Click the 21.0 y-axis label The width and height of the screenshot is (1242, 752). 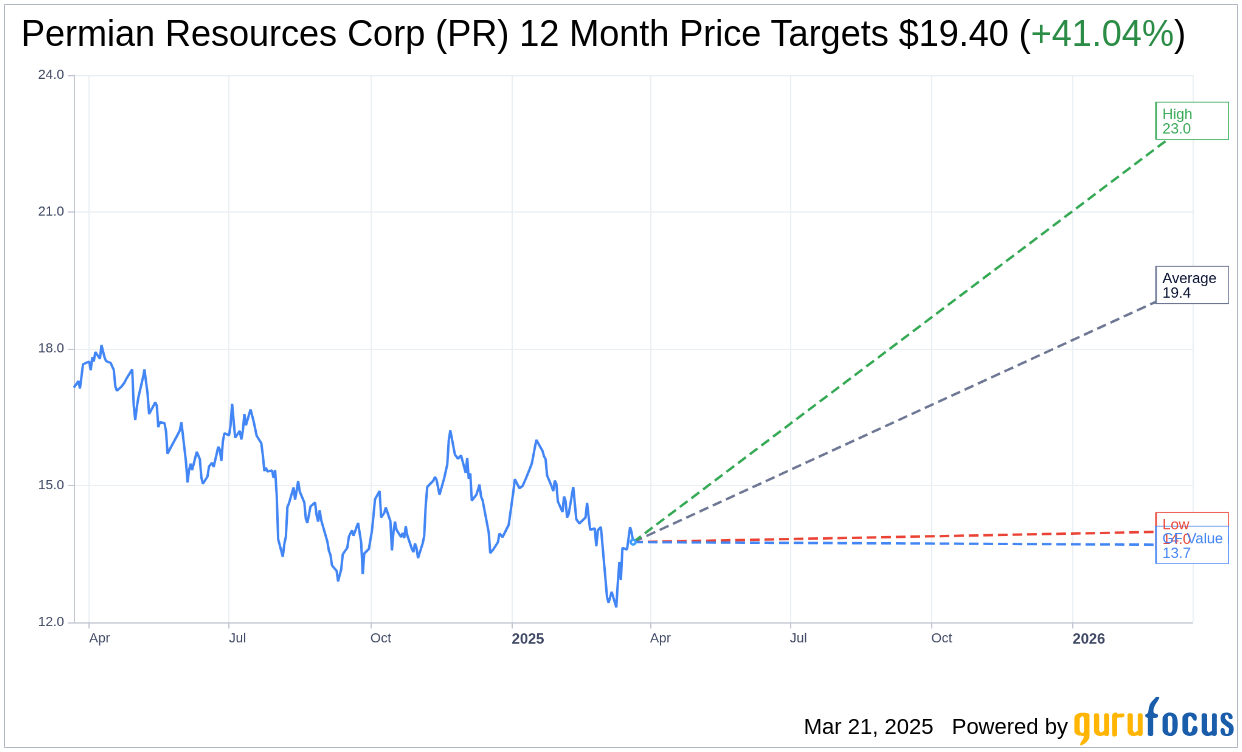click(51, 212)
